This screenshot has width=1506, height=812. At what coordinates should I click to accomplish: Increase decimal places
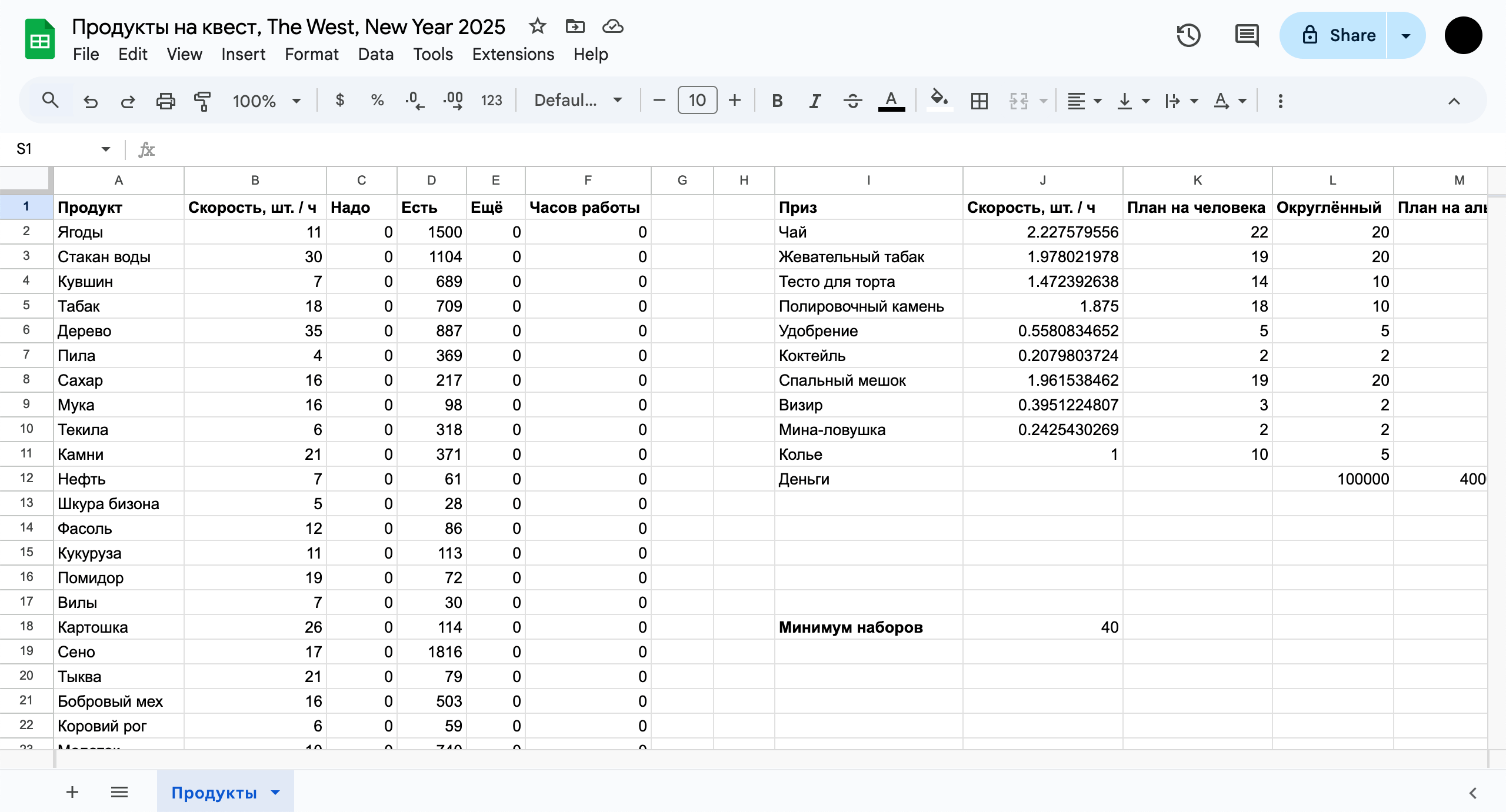(453, 101)
